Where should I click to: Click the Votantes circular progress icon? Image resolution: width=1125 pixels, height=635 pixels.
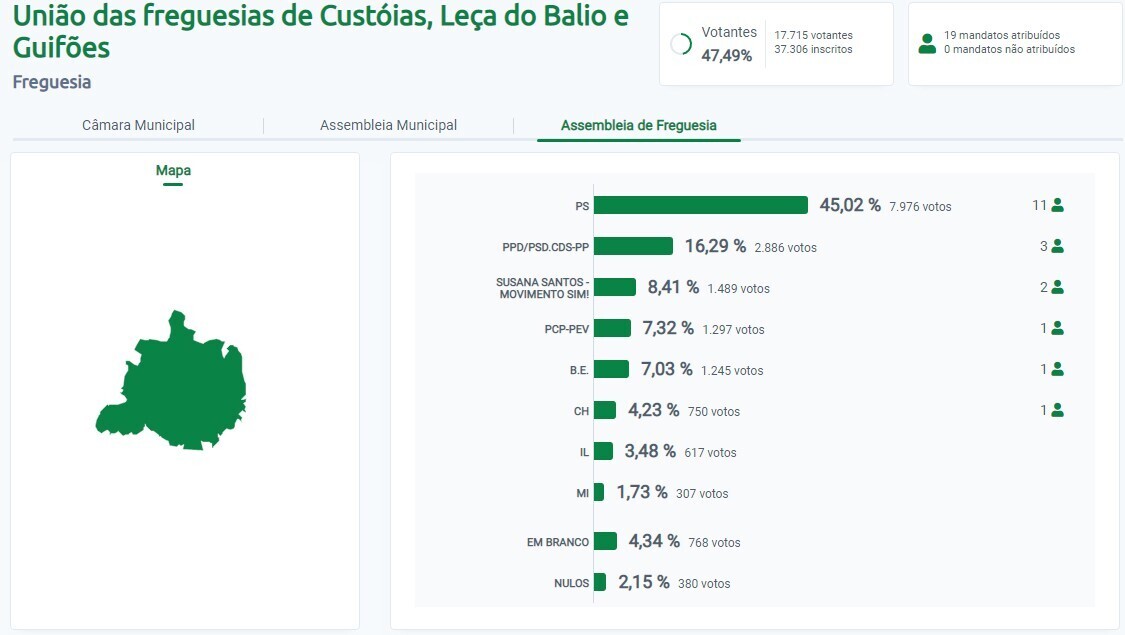coord(682,43)
